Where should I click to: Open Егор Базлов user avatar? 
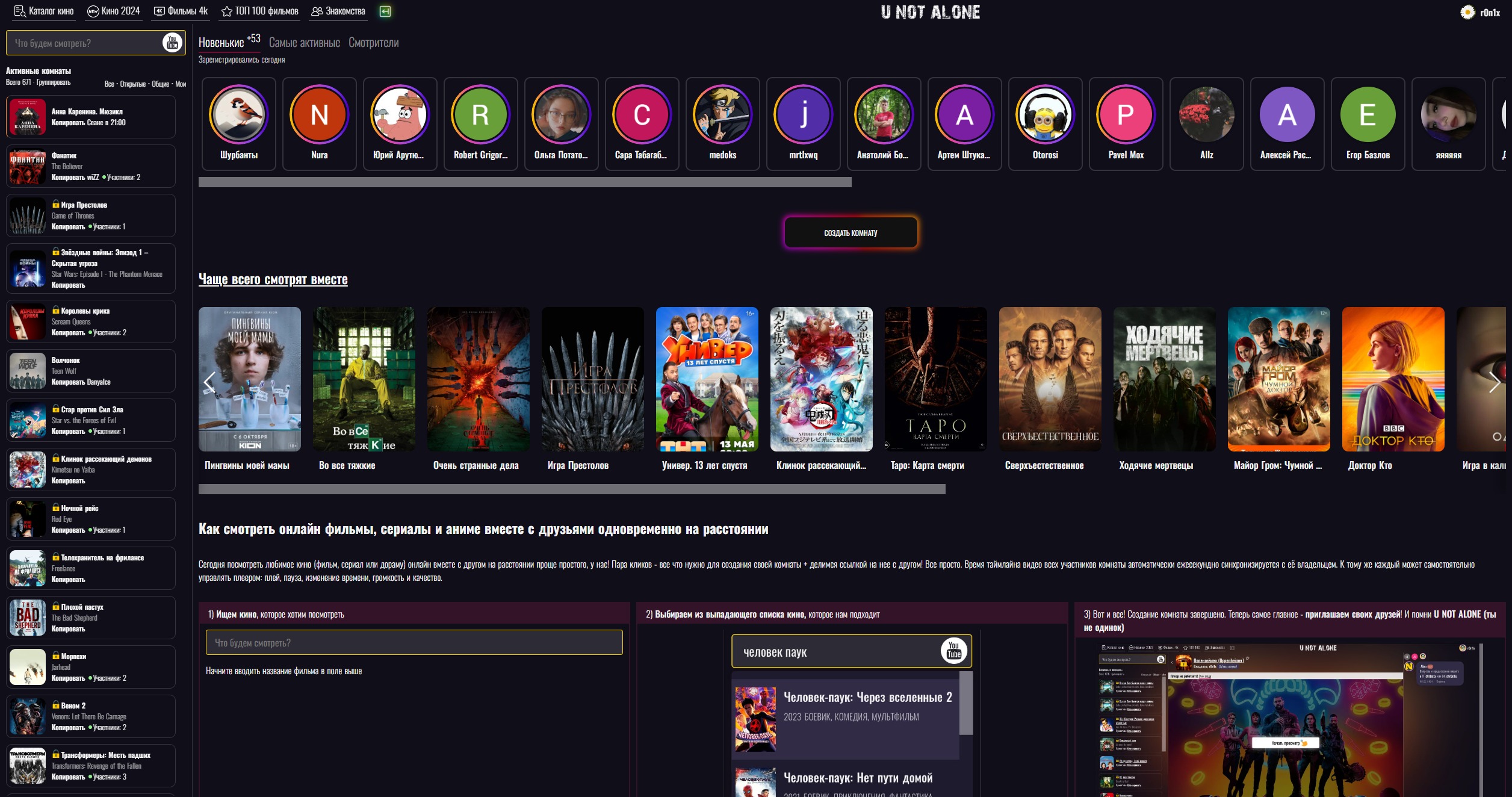click(x=1368, y=114)
